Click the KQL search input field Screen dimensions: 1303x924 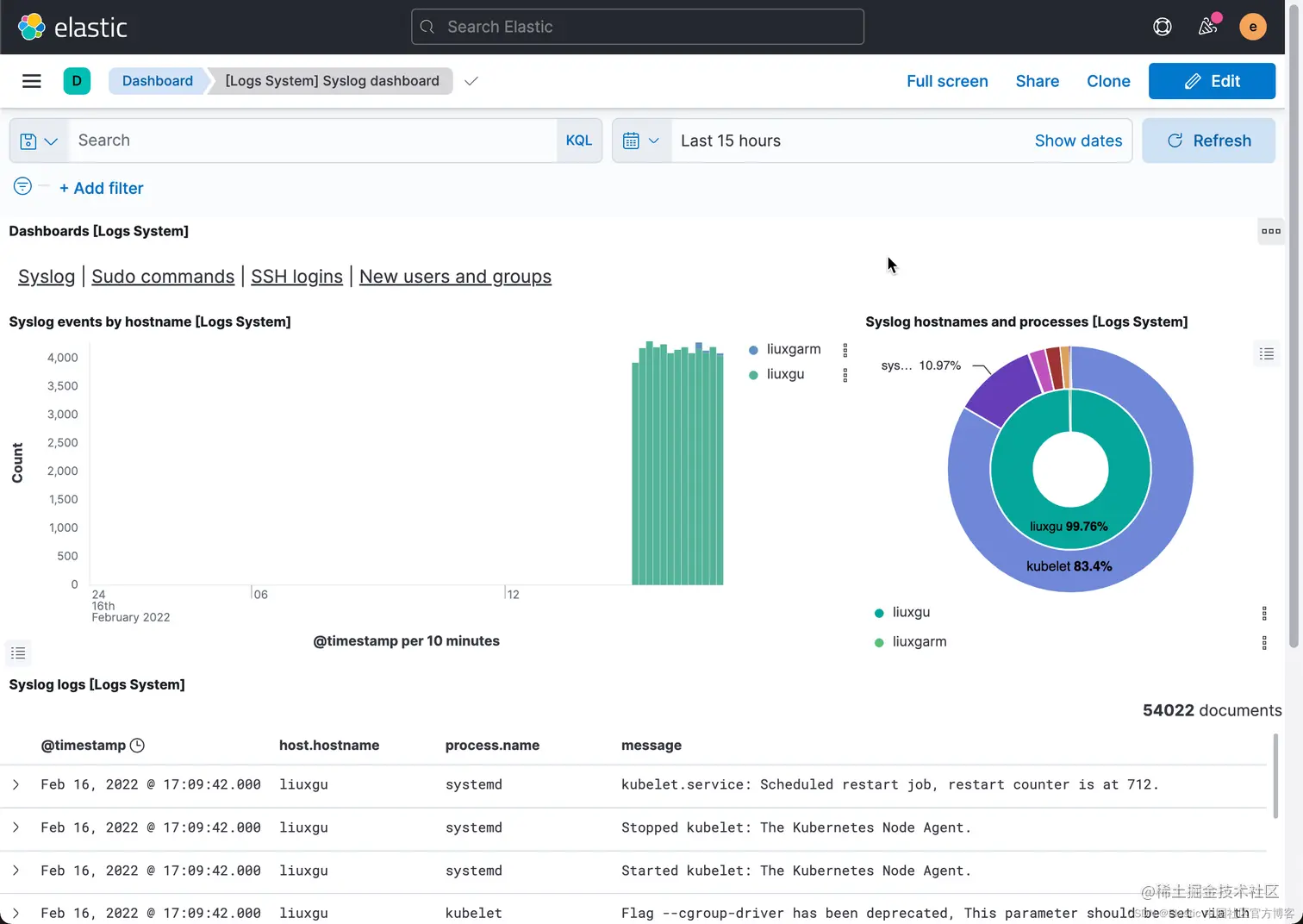[312, 140]
